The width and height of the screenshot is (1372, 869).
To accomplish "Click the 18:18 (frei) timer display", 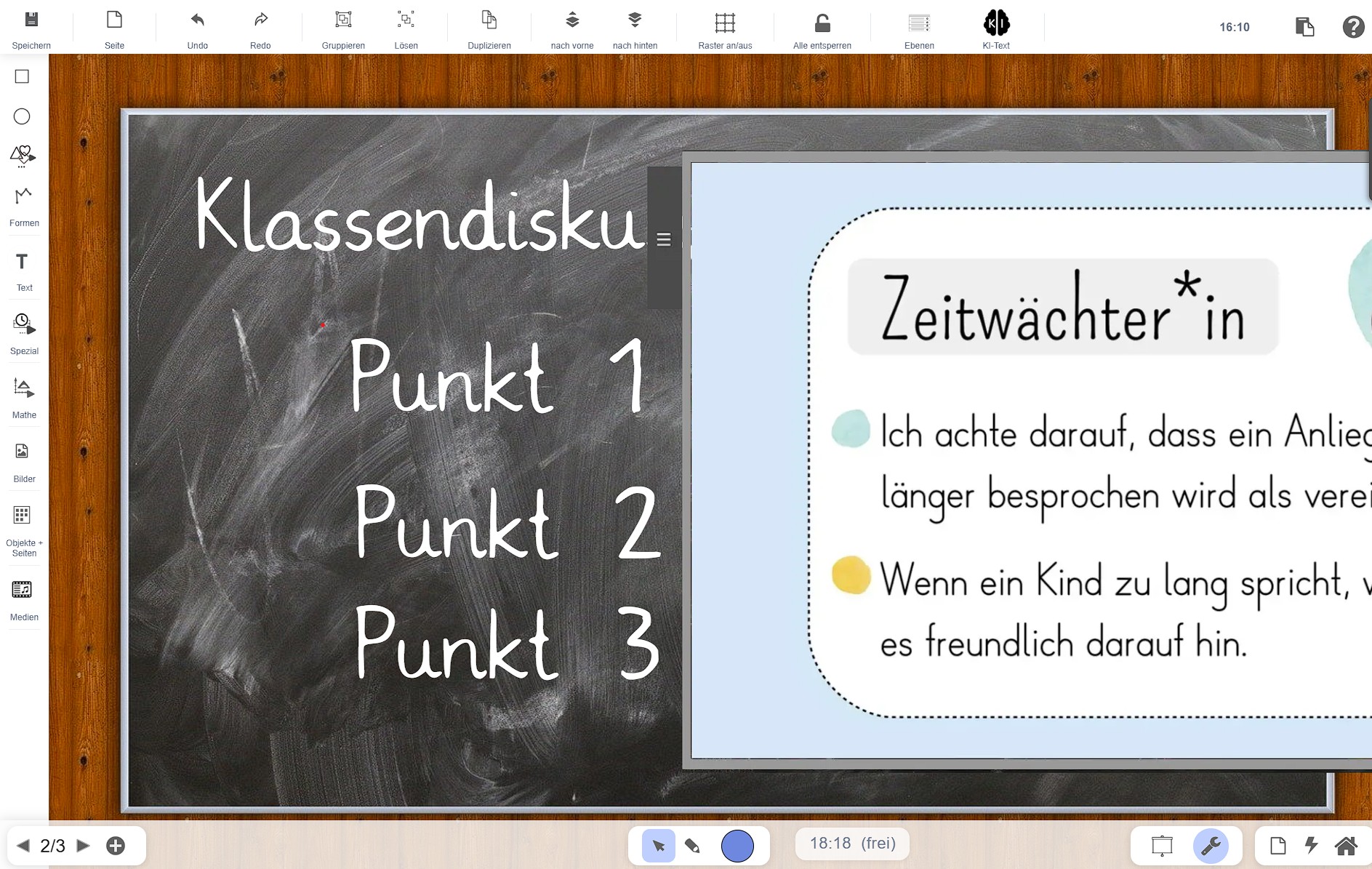I will pyautogui.click(x=853, y=844).
